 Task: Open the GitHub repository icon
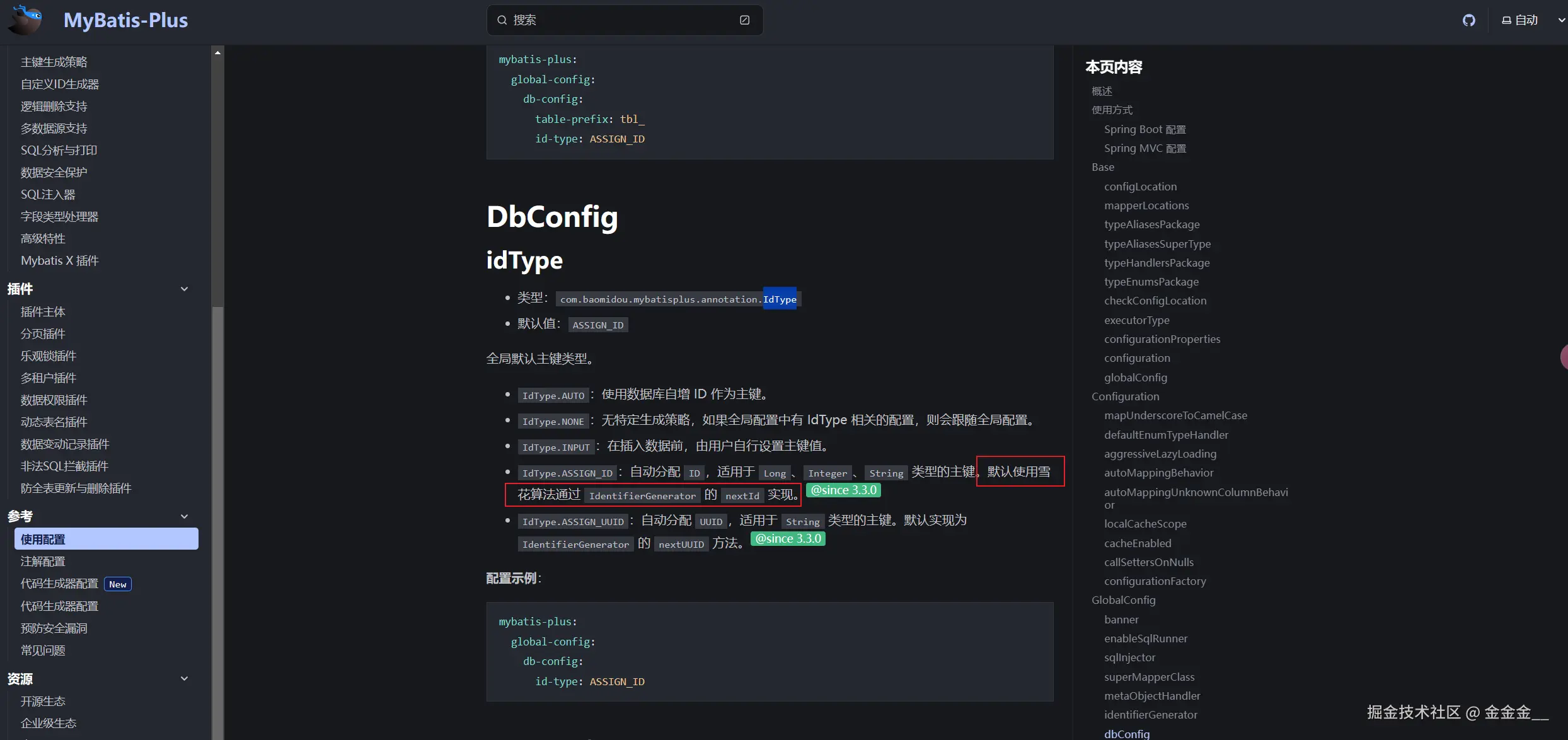pyautogui.click(x=1468, y=20)
